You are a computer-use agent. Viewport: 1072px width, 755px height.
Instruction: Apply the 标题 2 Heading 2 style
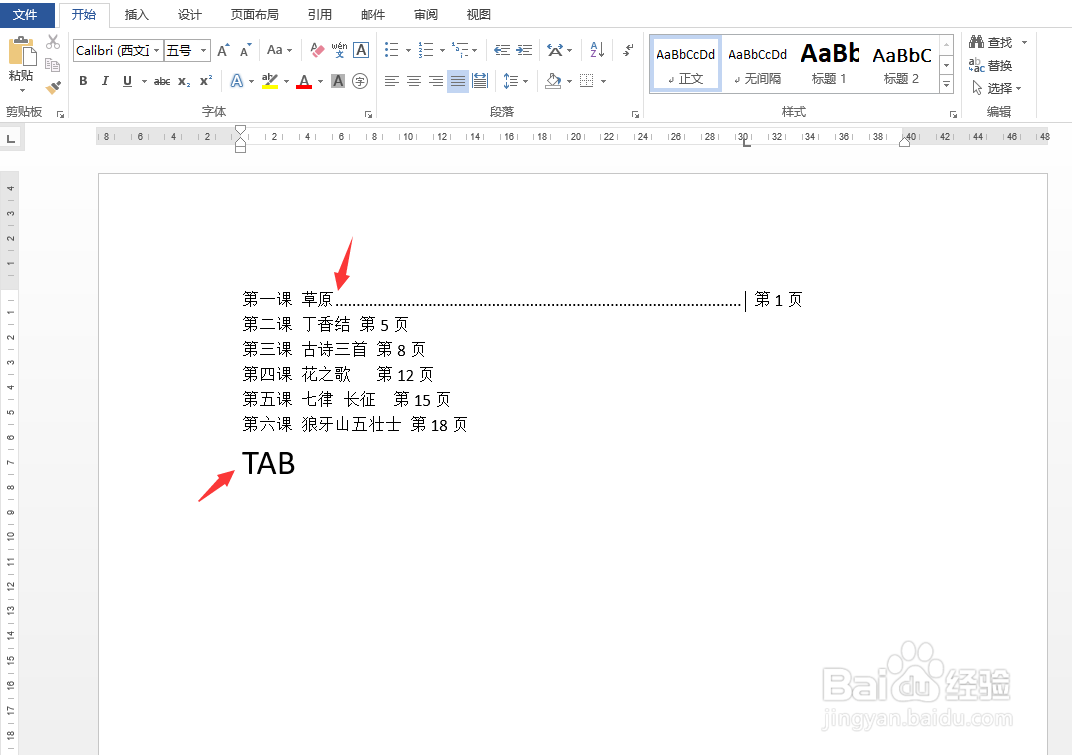click(901, 64)
